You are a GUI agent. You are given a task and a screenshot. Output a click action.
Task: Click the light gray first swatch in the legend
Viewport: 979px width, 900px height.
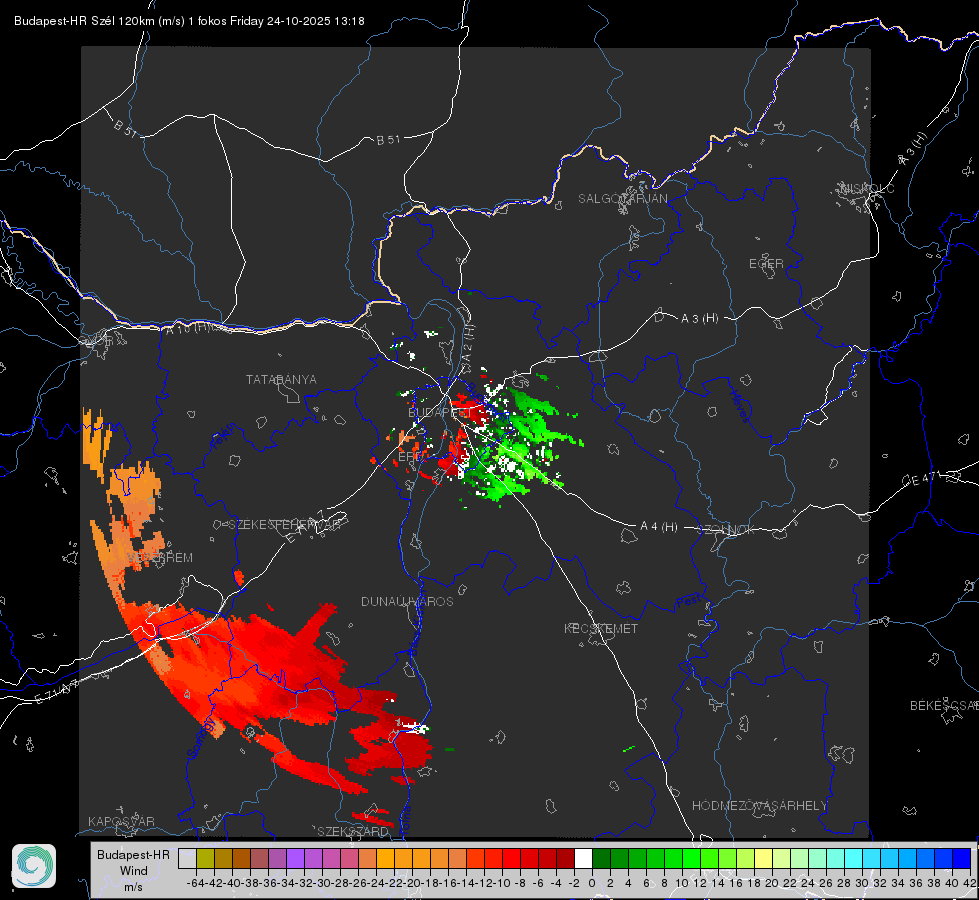pyautogui.click(x=187, y=859)
